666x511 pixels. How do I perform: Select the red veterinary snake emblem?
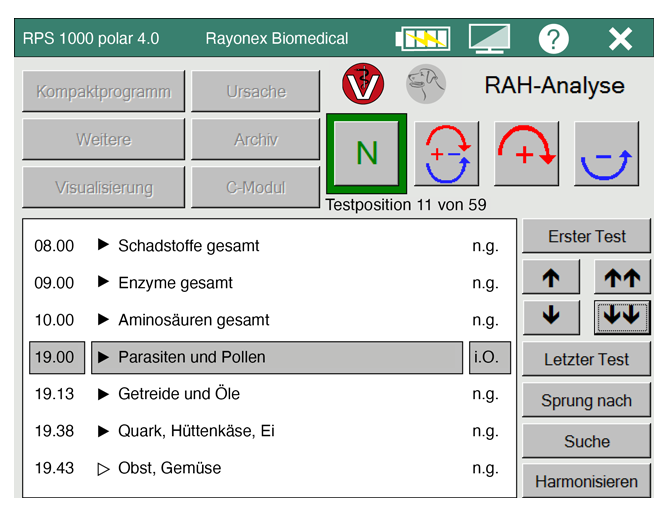click(x=363, y=84)
